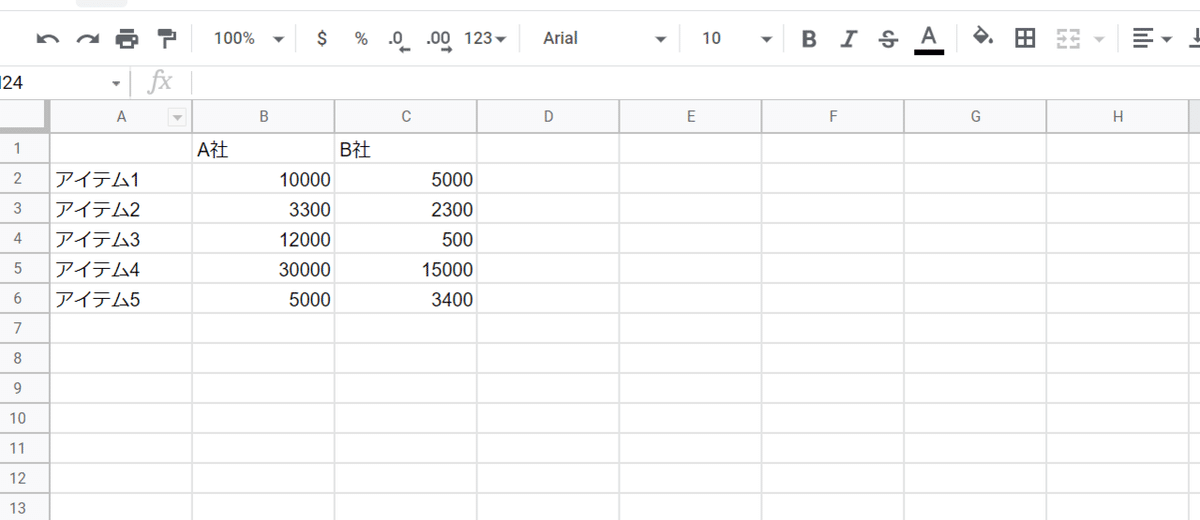Screen dimensions: 1200x520
Task: Select row 10 header
Action: (x=24, y=418)
